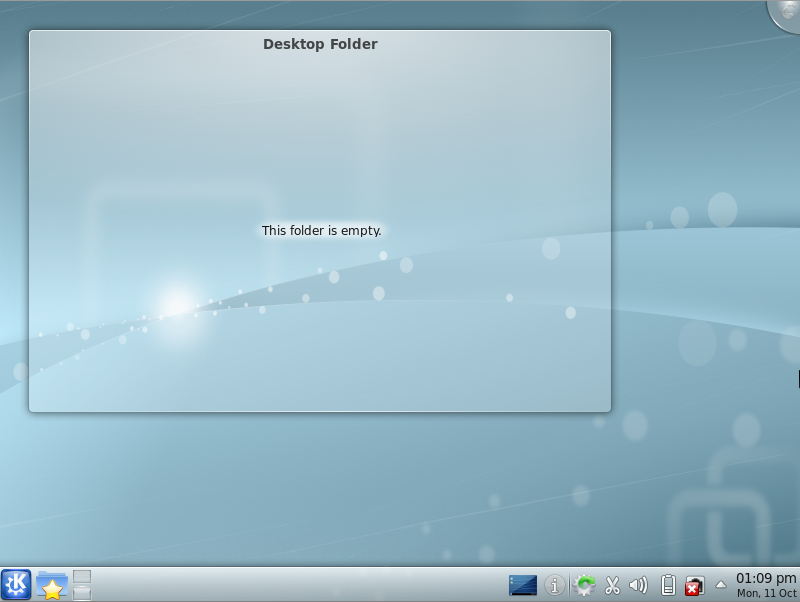Click empty space in the bottom panel
Screen dimensions: 800x602
300,585
